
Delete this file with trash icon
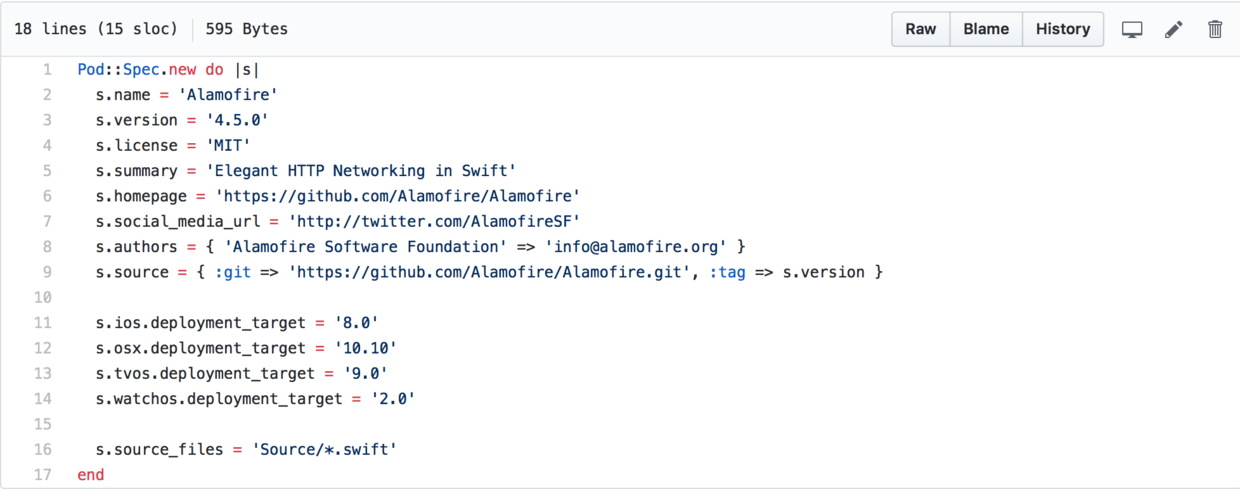1215,29
